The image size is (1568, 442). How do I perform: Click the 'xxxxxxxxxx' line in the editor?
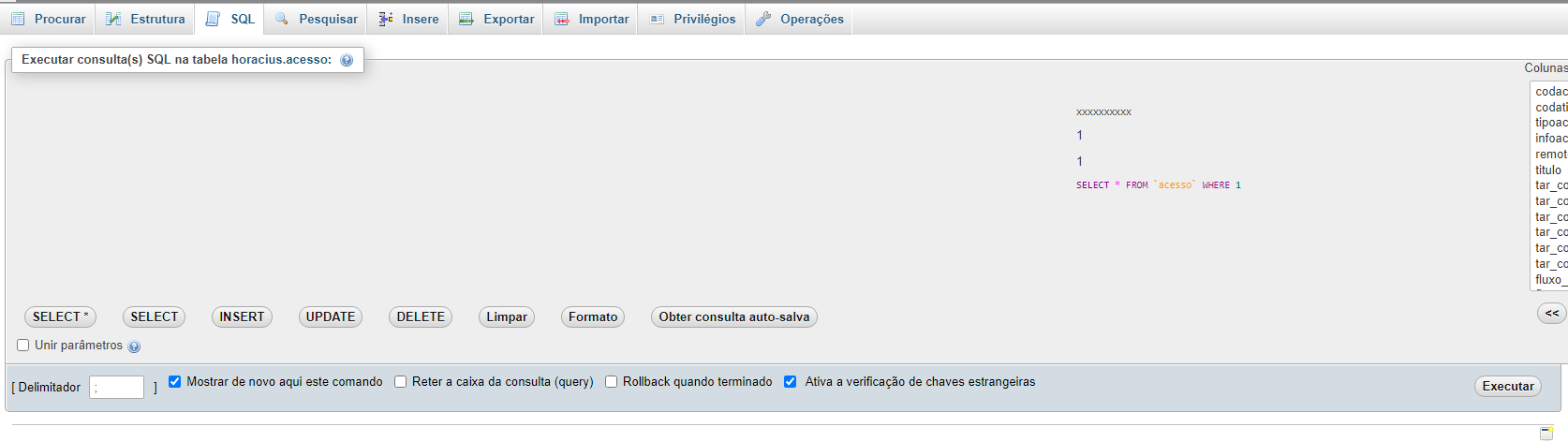[x=1103, y=112]
